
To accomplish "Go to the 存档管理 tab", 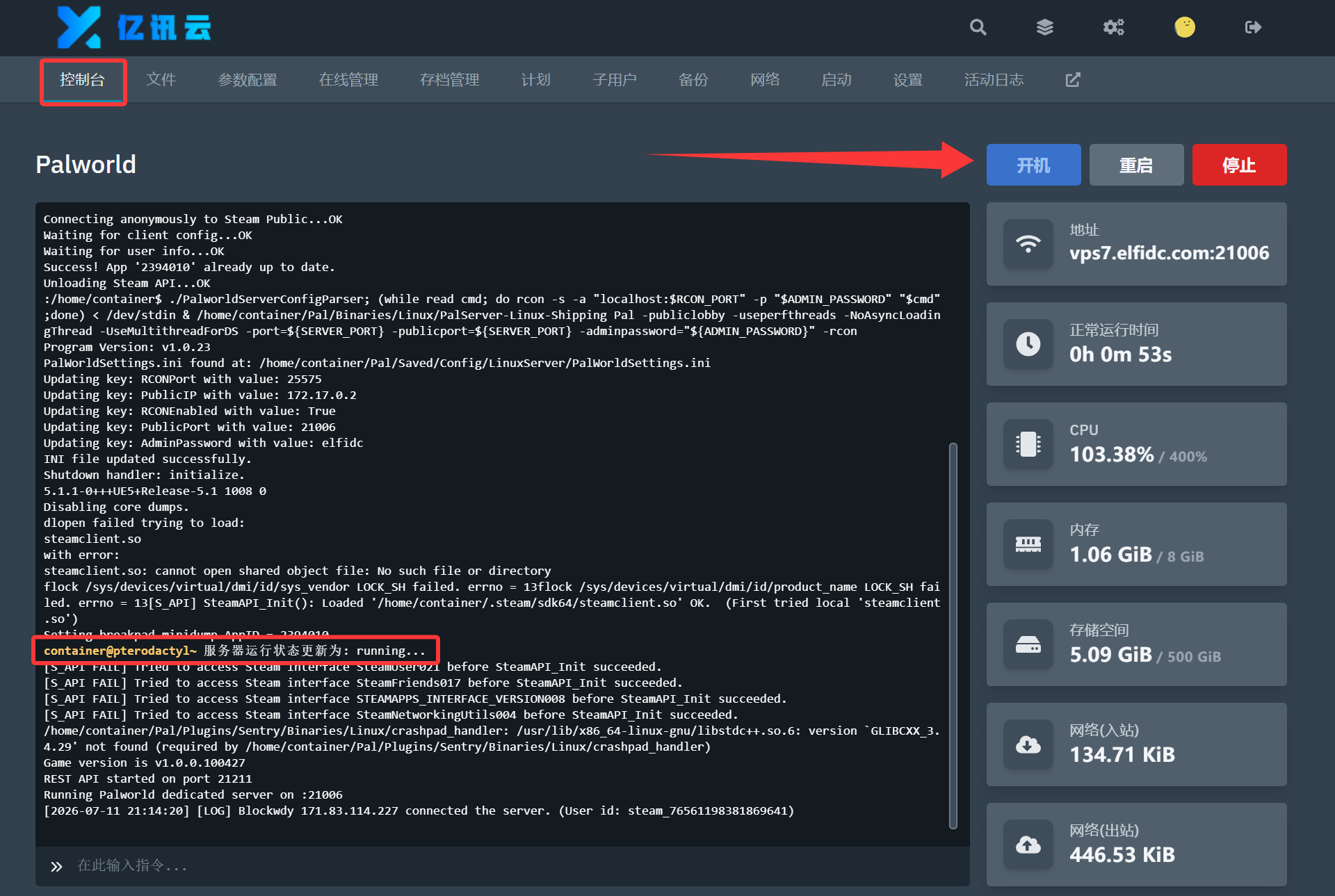I will tap(450, 80).
